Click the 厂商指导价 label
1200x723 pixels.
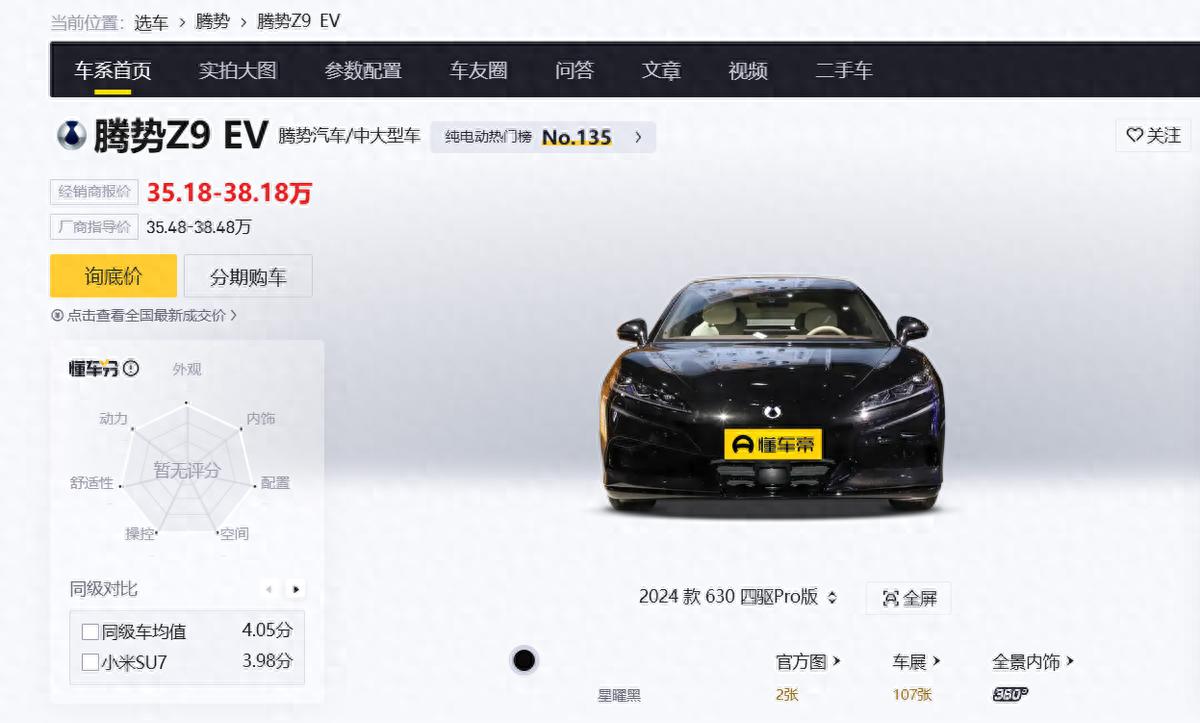[x=94, y=227]
